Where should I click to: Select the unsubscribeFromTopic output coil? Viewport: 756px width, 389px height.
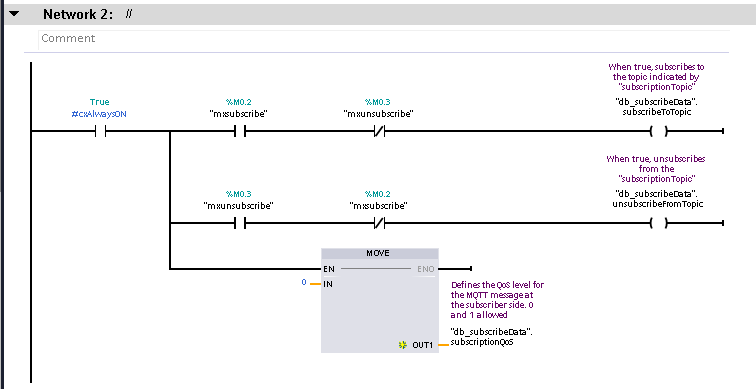pyautogui.click(x=659, y=223)
